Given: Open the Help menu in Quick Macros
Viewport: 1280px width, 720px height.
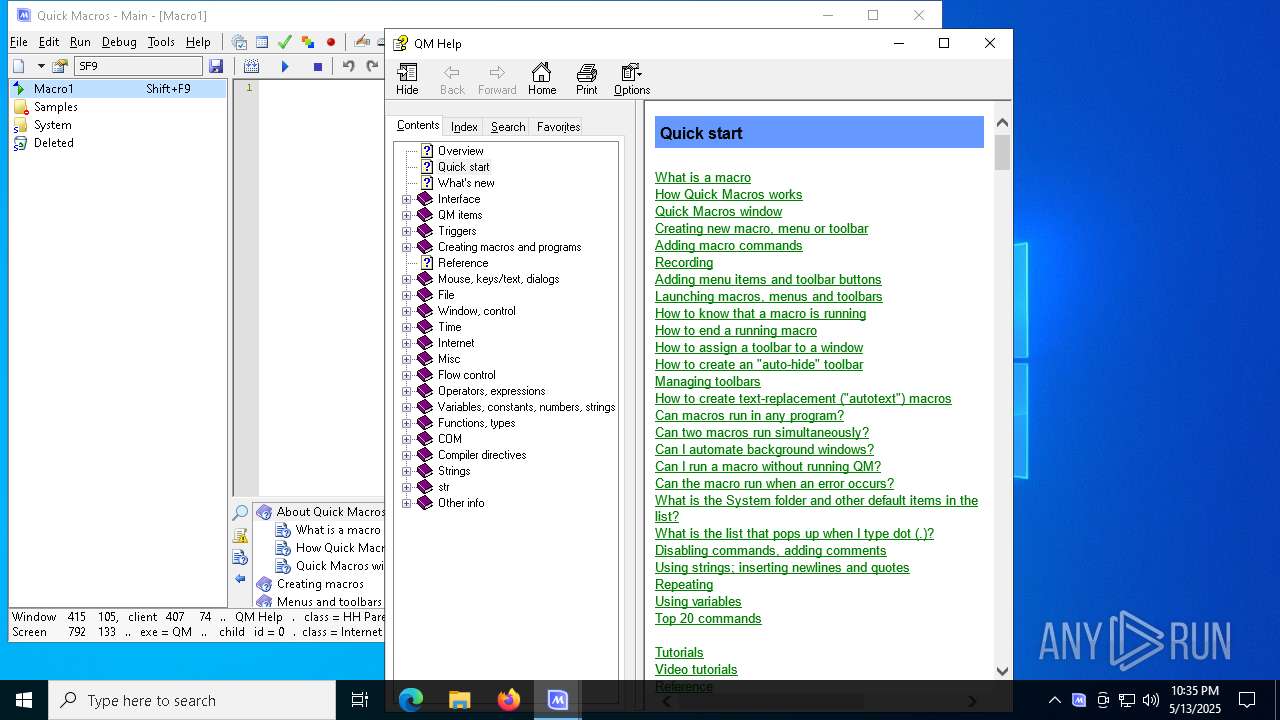Looking at the screenshot, I should (x=198, y=42).
